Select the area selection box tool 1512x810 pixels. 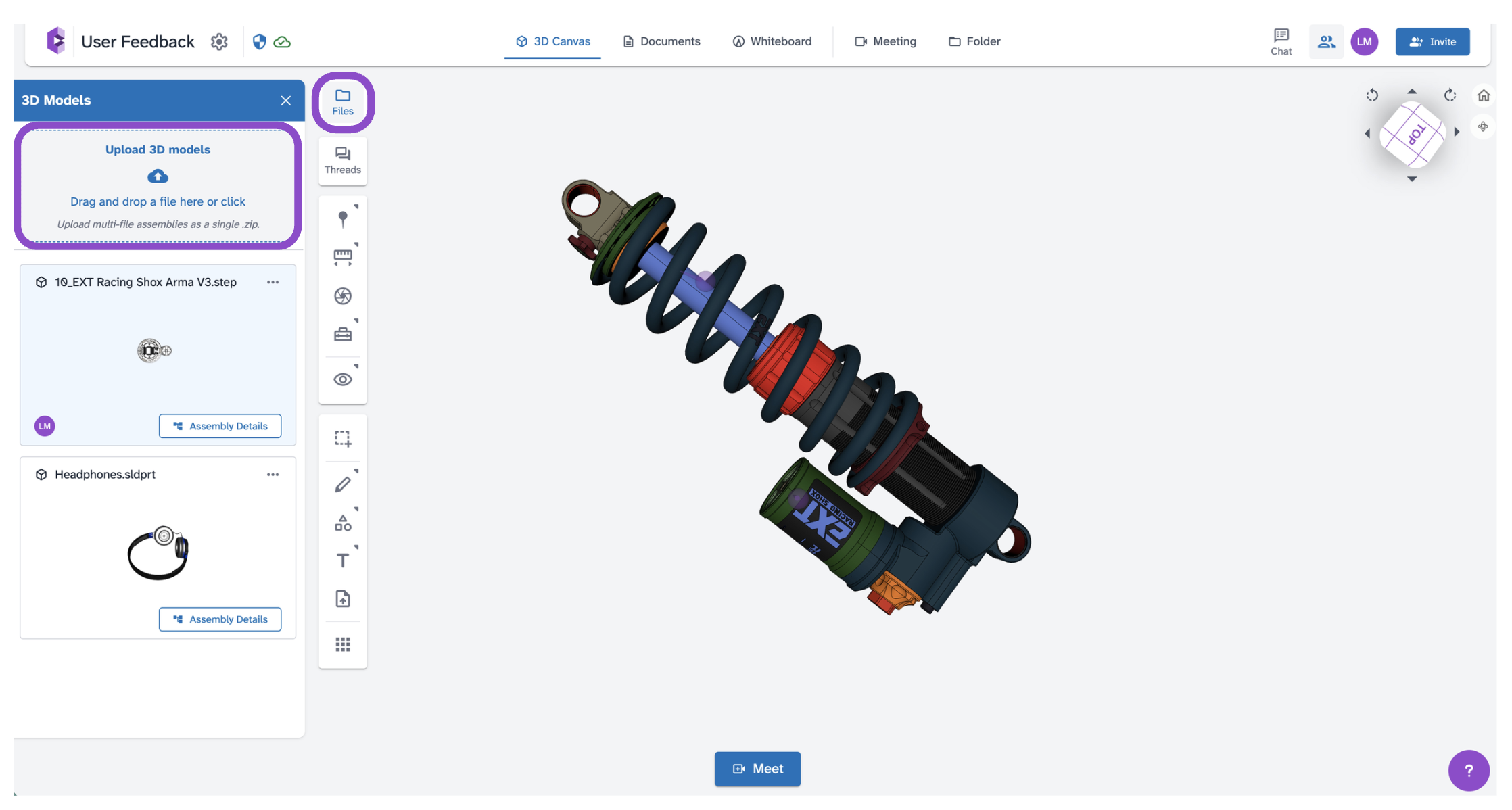[343, 439]
